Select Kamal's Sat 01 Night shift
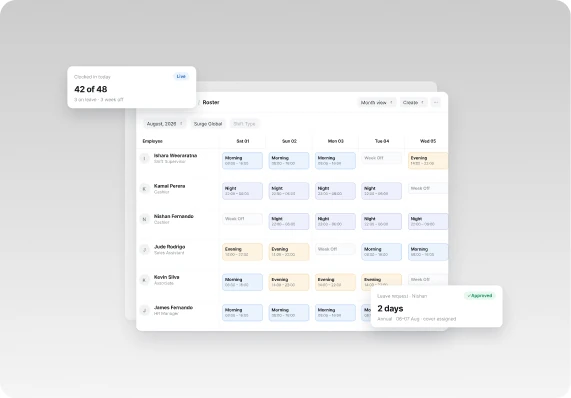 243,191
